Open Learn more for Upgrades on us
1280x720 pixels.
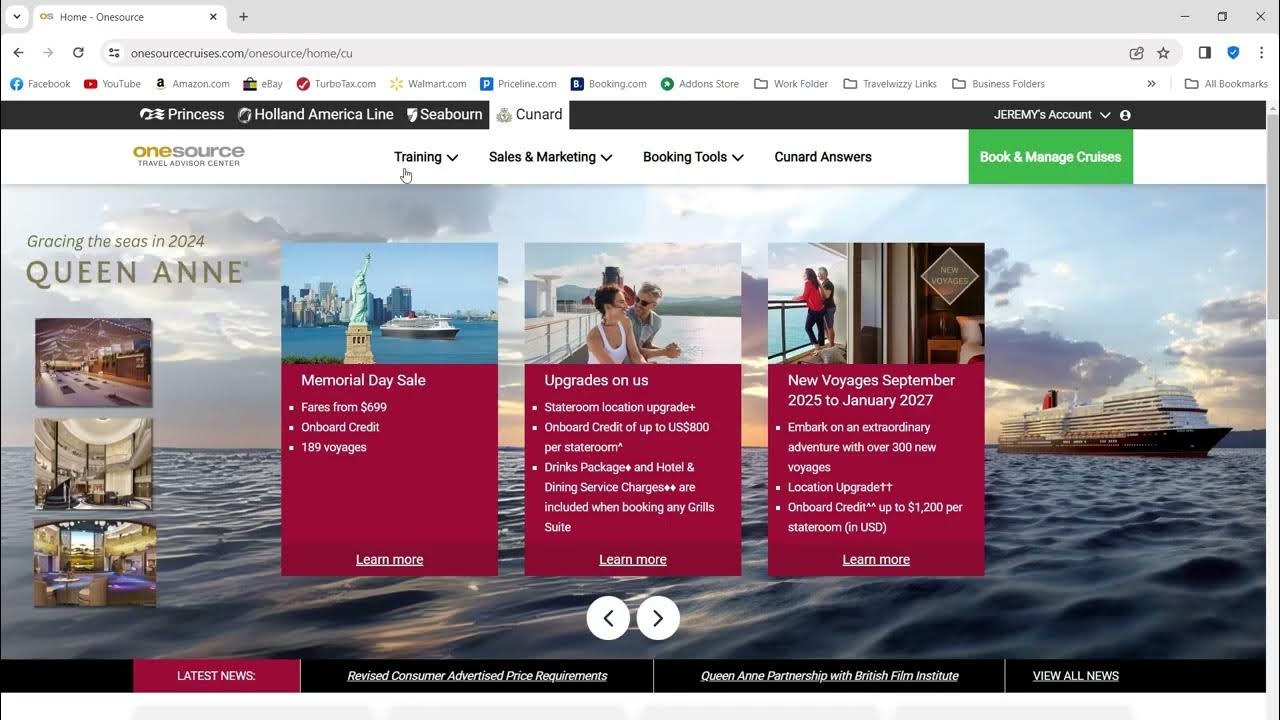(x=633, y=560)
